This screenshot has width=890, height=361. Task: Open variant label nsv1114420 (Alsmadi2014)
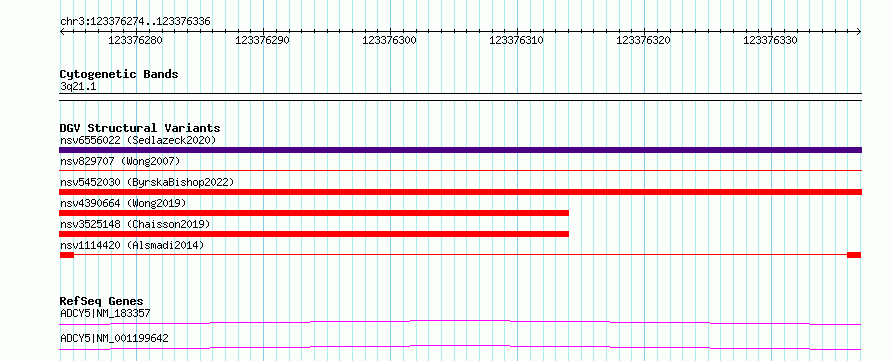click(132, 245)
